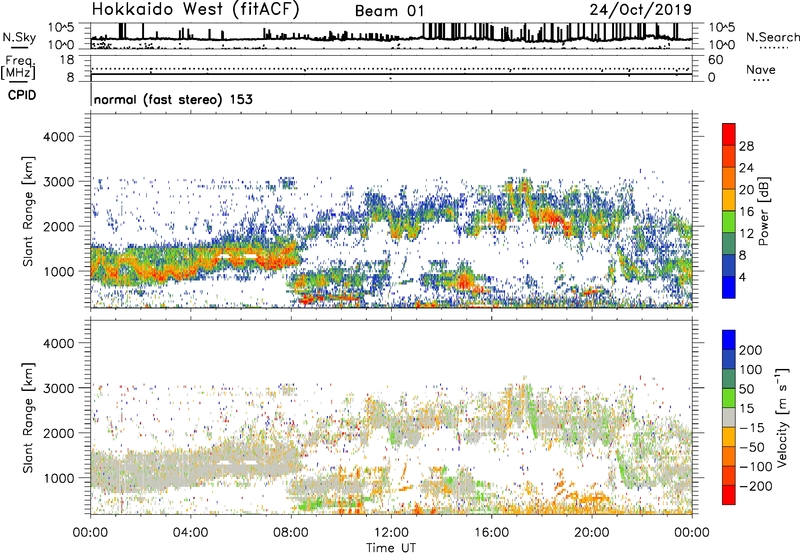
Task: Pick the bright green 15–50 velocity swatch
Action: pyautogui.click(x=729, y=398)
